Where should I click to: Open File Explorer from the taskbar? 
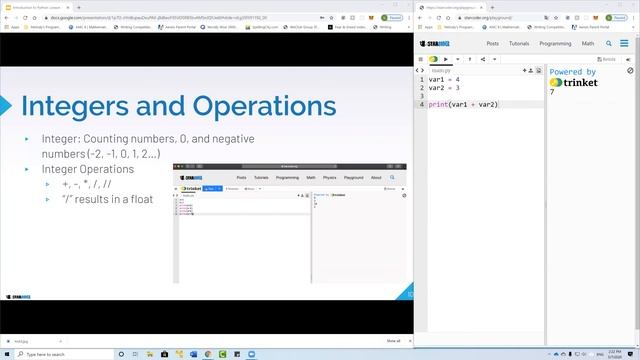150,354
